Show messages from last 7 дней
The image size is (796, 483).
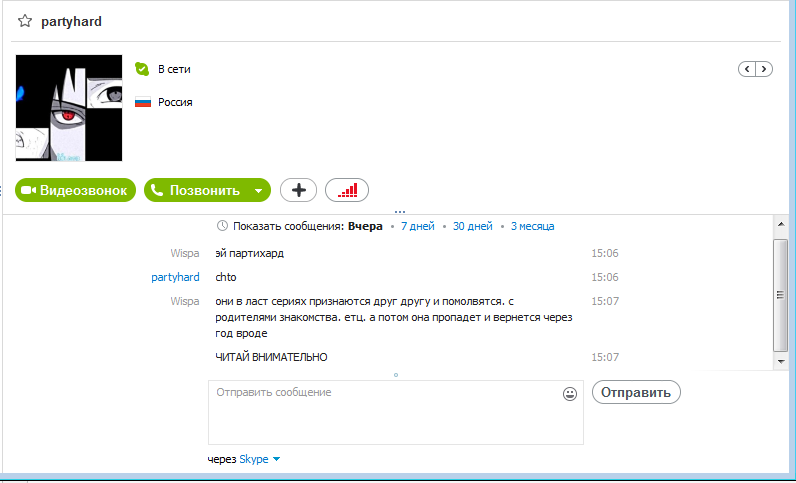(x=417, y=226)
